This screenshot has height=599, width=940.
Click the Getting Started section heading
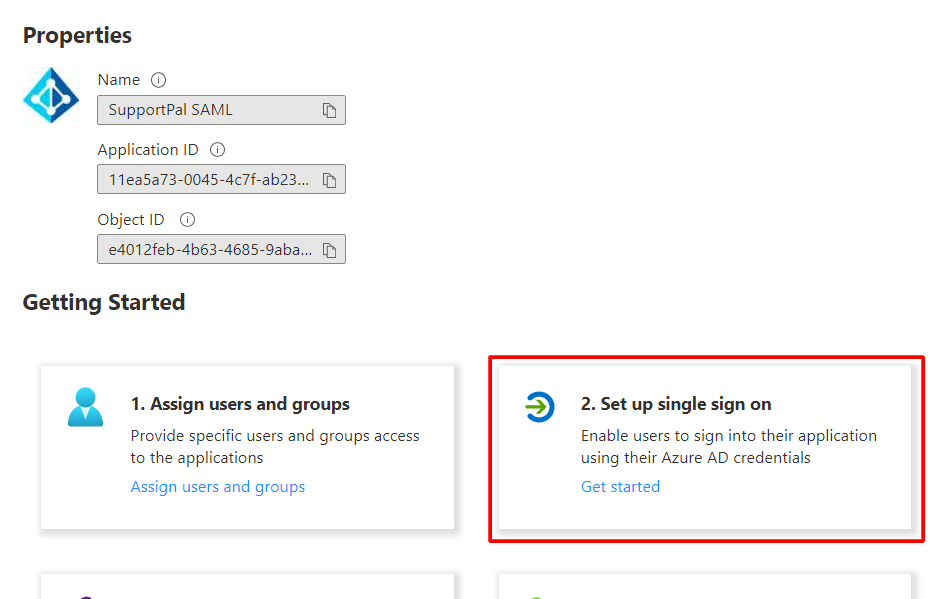(x=104, y=302)
